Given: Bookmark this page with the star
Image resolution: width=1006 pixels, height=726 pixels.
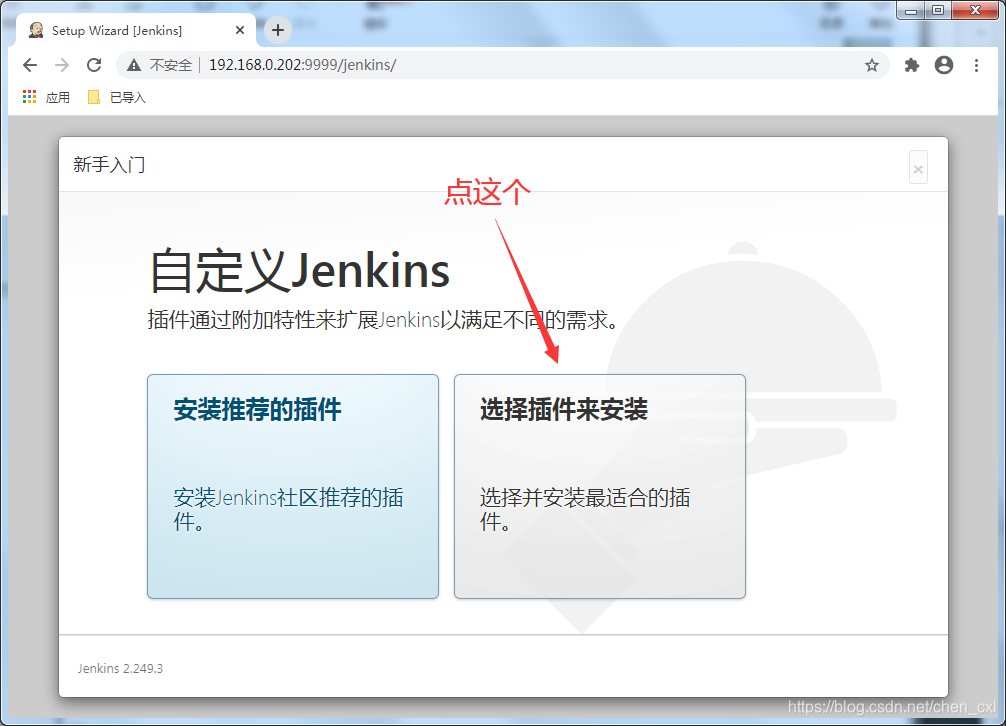Looking at the screenshot, I should coord(871,65).
